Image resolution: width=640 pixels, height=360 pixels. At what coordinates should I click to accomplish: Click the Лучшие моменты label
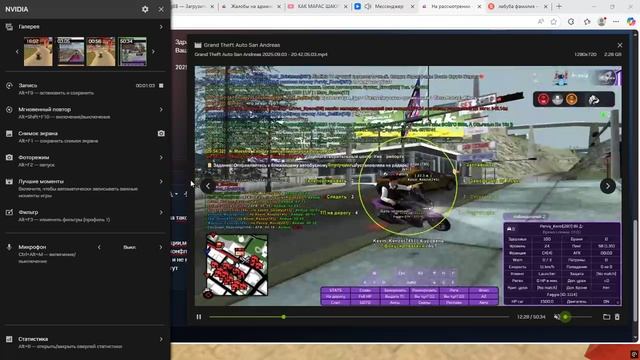click(41, 181)
